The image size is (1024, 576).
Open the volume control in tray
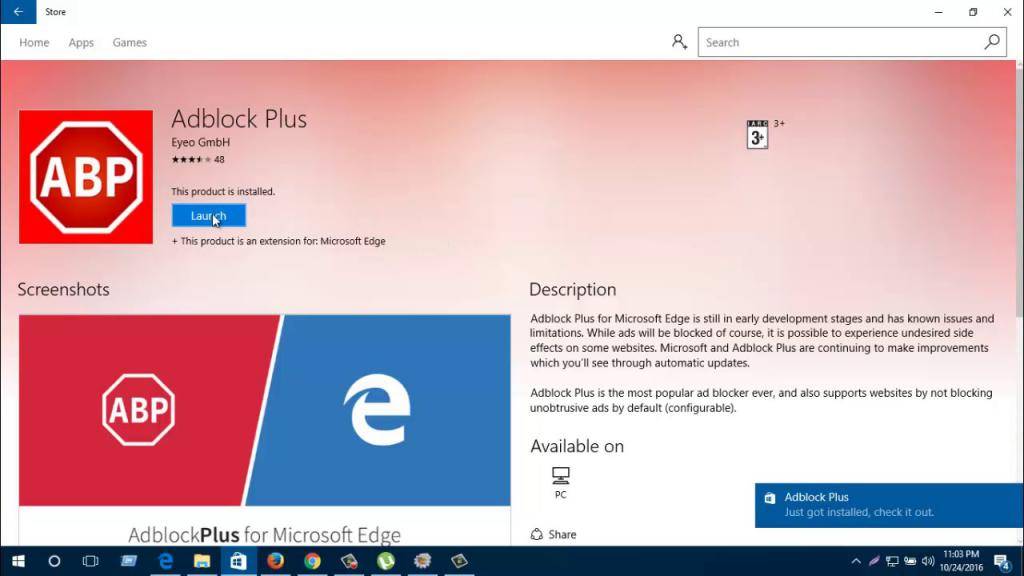click(928, 561)
